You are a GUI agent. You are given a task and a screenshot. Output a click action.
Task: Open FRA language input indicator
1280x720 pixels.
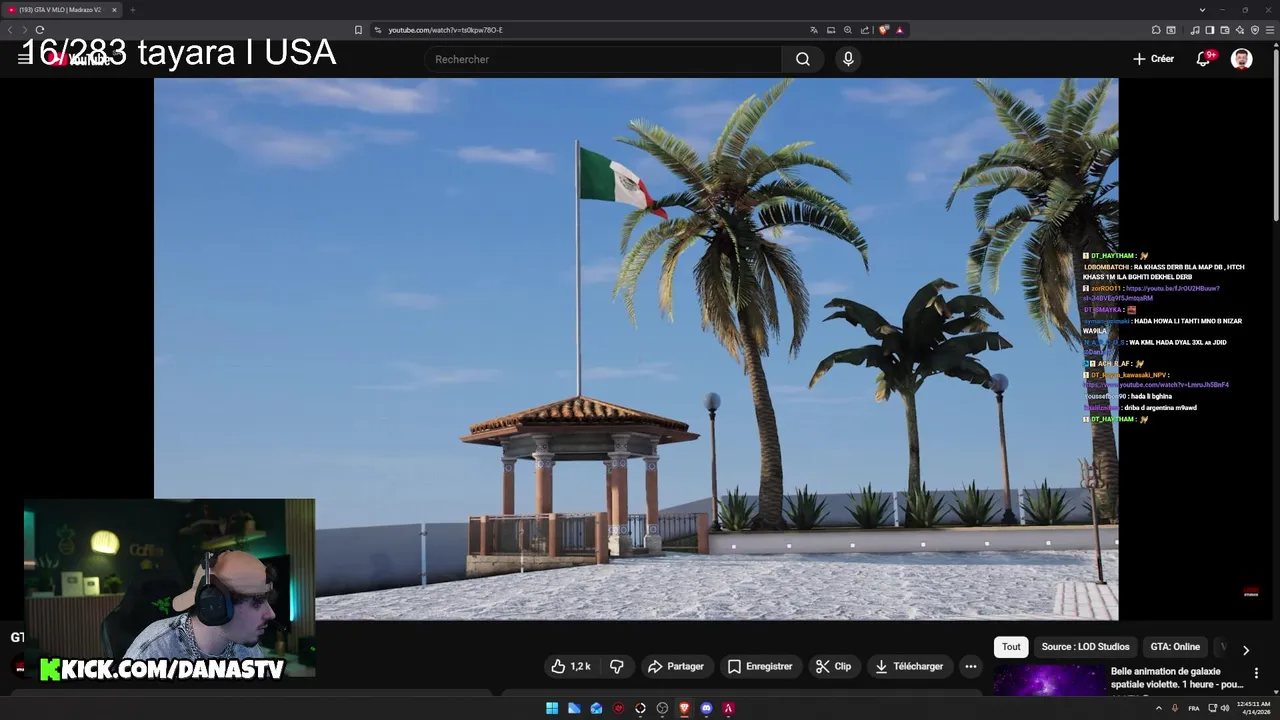1194,708
